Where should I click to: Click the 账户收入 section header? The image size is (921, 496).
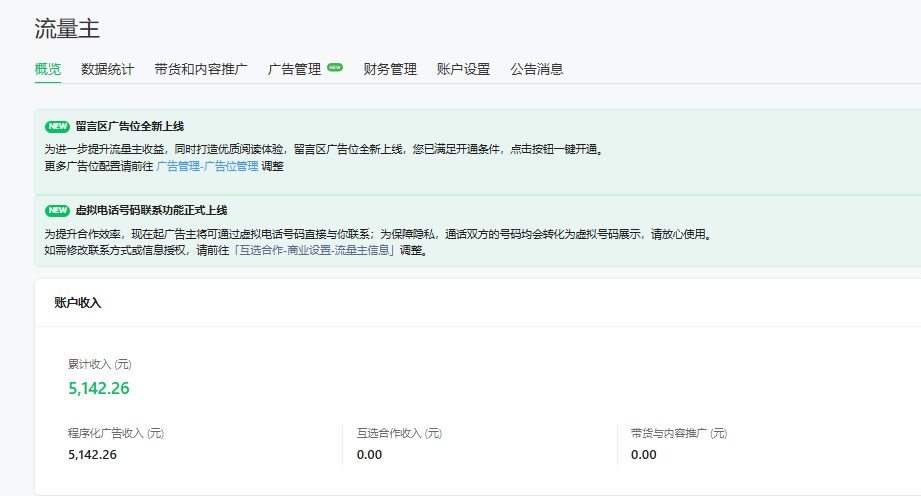pyautogui.click(x=78, y=303)
